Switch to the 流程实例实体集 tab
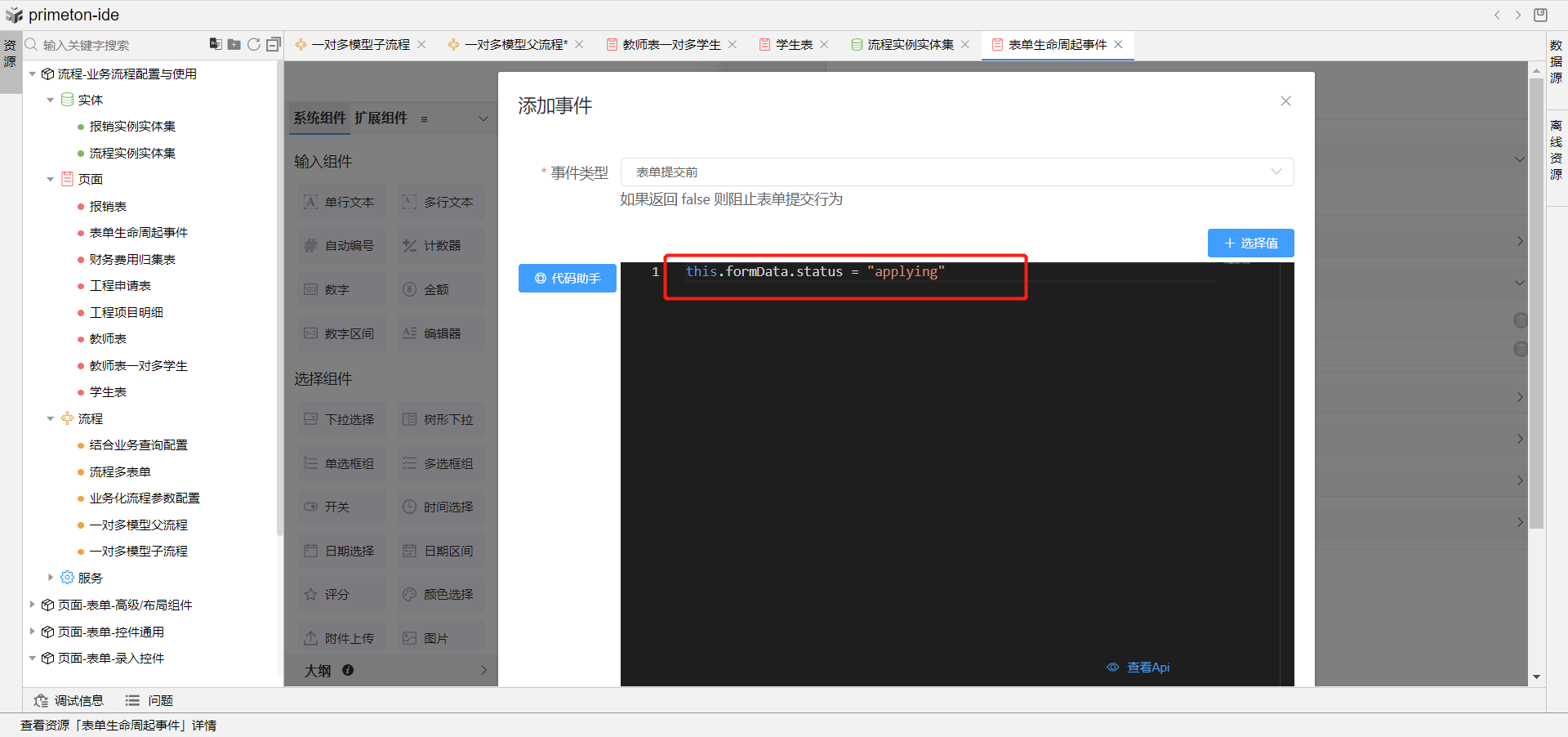 click(910, 45)
